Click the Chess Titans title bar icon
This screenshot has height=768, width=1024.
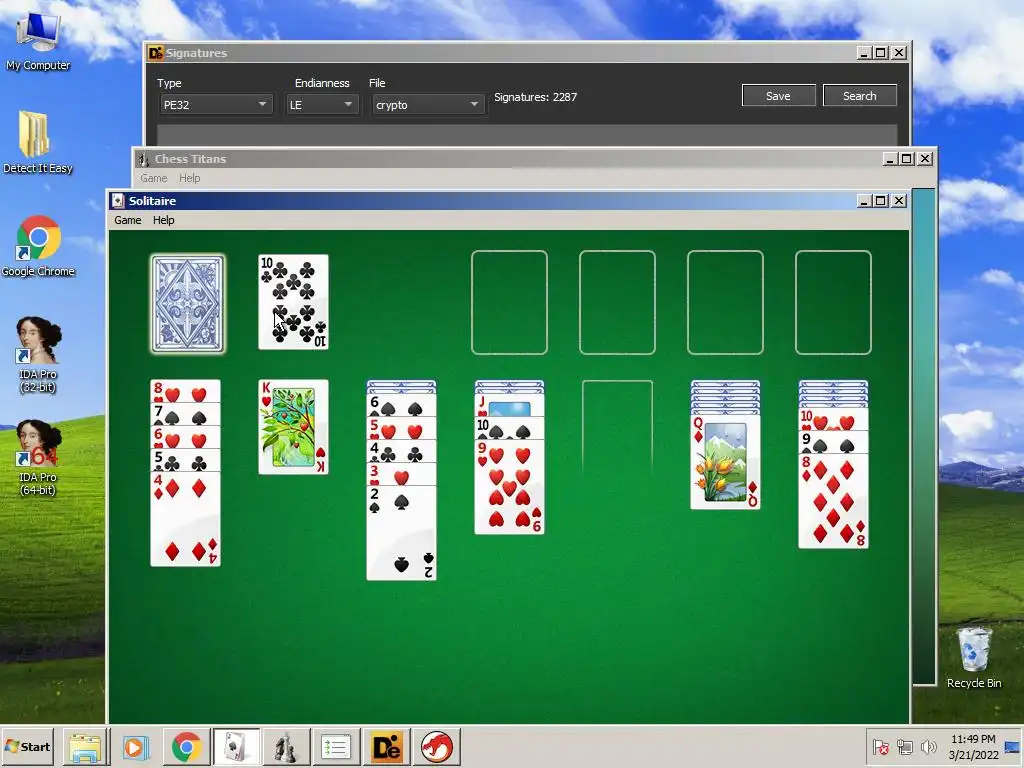(143, 159)
